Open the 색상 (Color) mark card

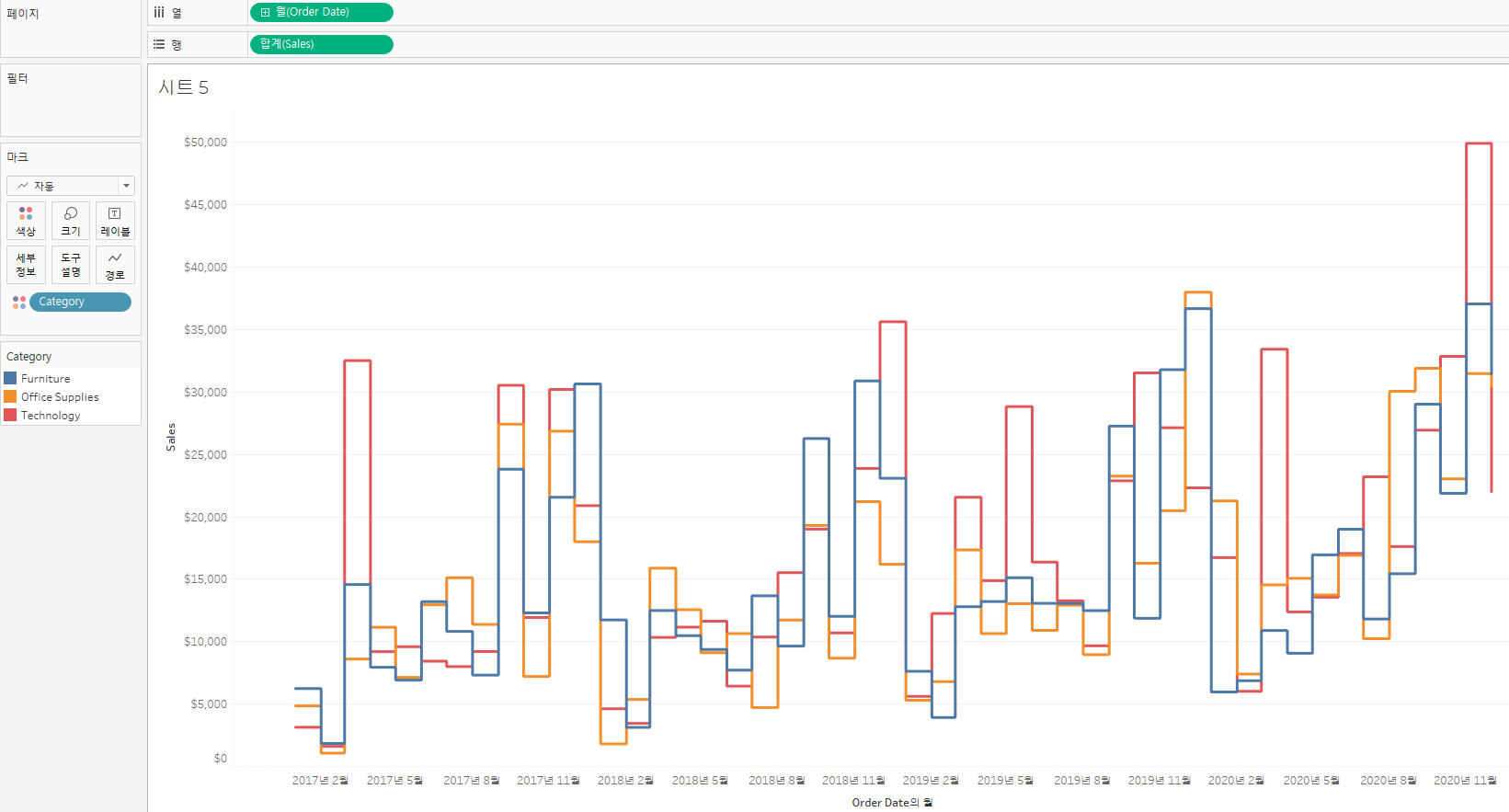tap(26, 221)
